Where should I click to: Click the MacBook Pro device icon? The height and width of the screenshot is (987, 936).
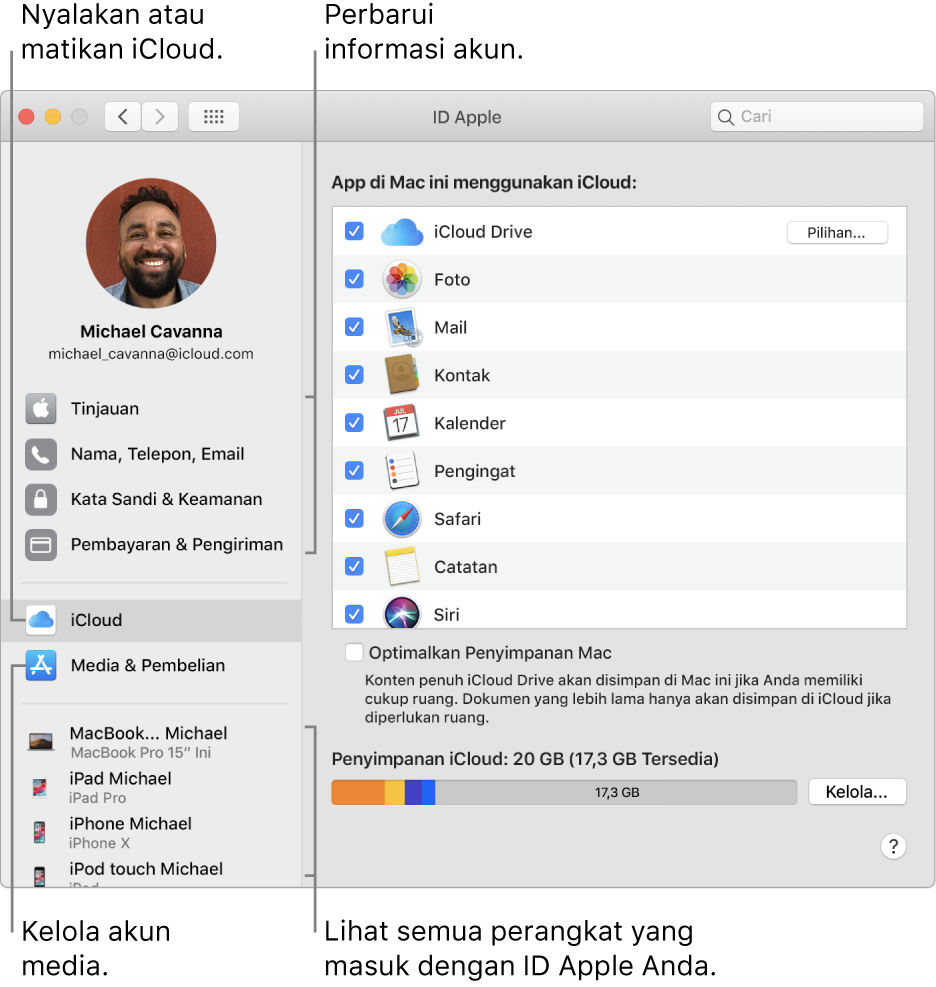(x=40, y=742)
